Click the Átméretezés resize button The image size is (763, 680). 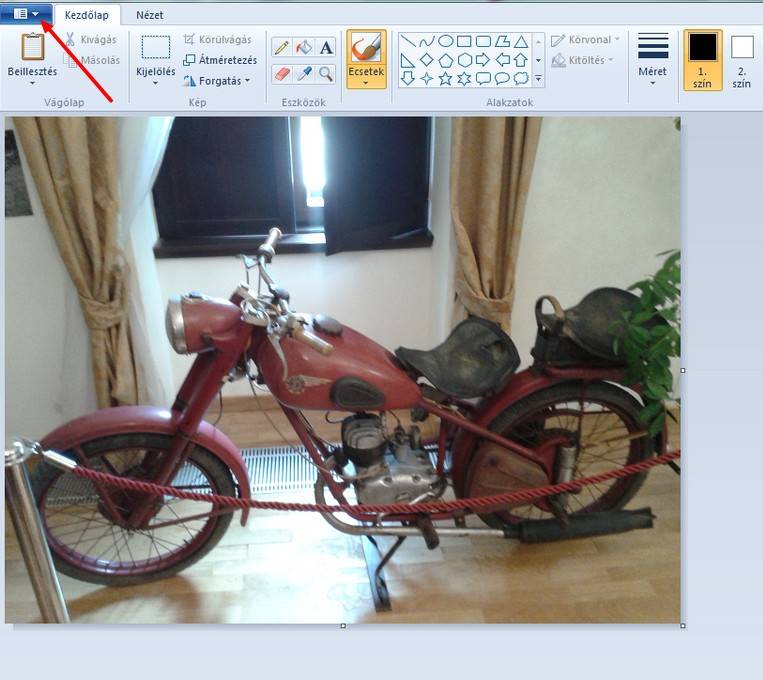pyautogui.click(x=219, y=60)
